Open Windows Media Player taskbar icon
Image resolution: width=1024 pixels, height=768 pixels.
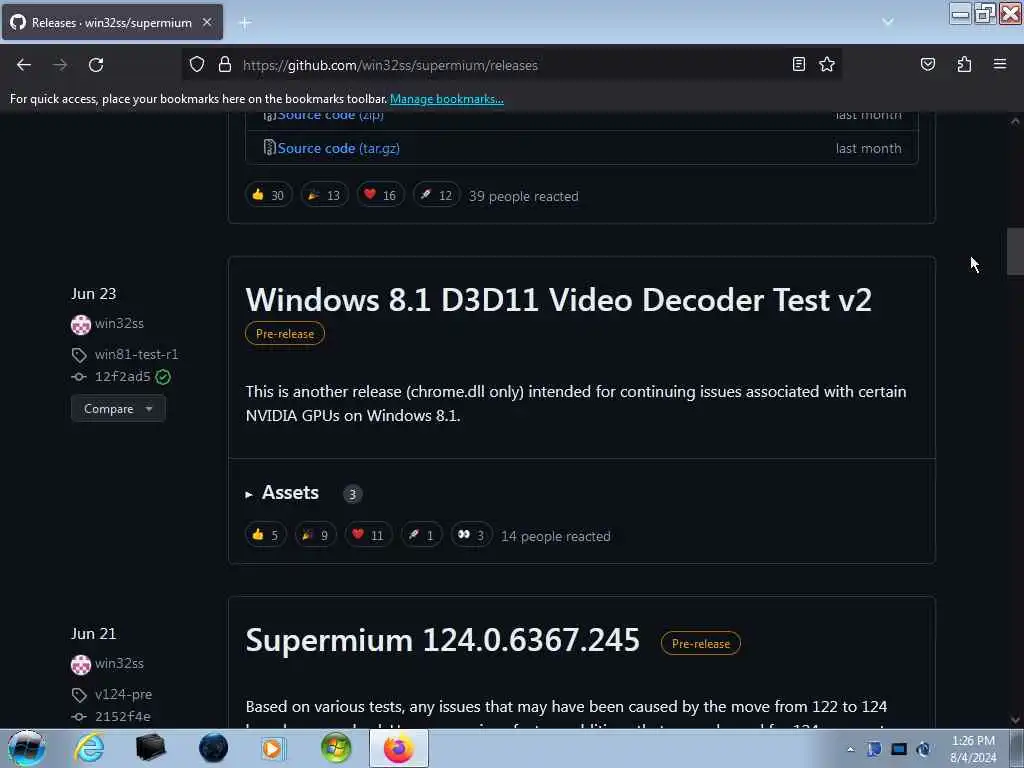pos(273,748)
